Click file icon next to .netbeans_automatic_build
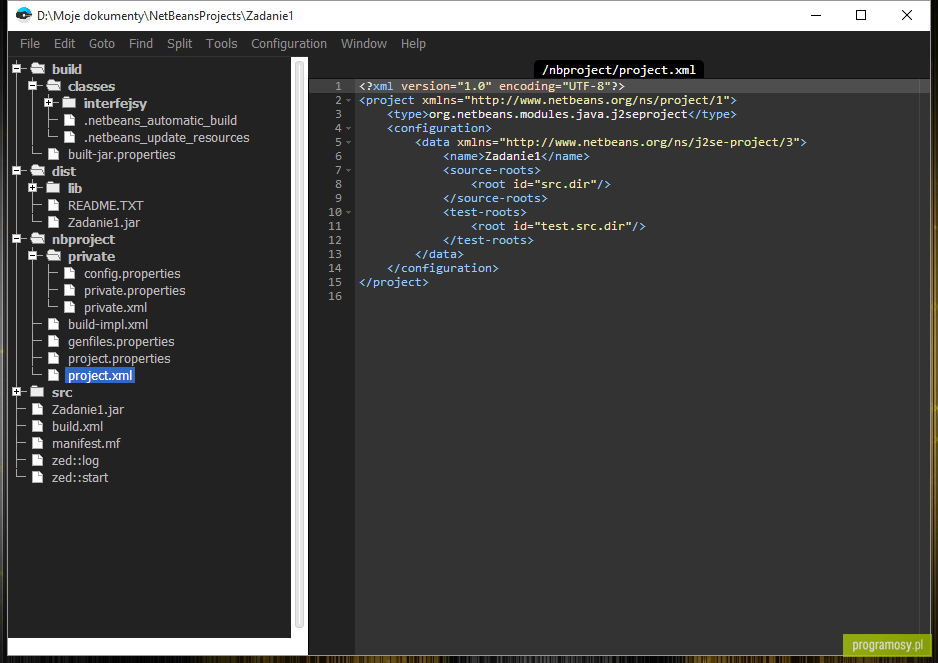Image resolution: width=938 pixels, height=663 pixels. 69,120
